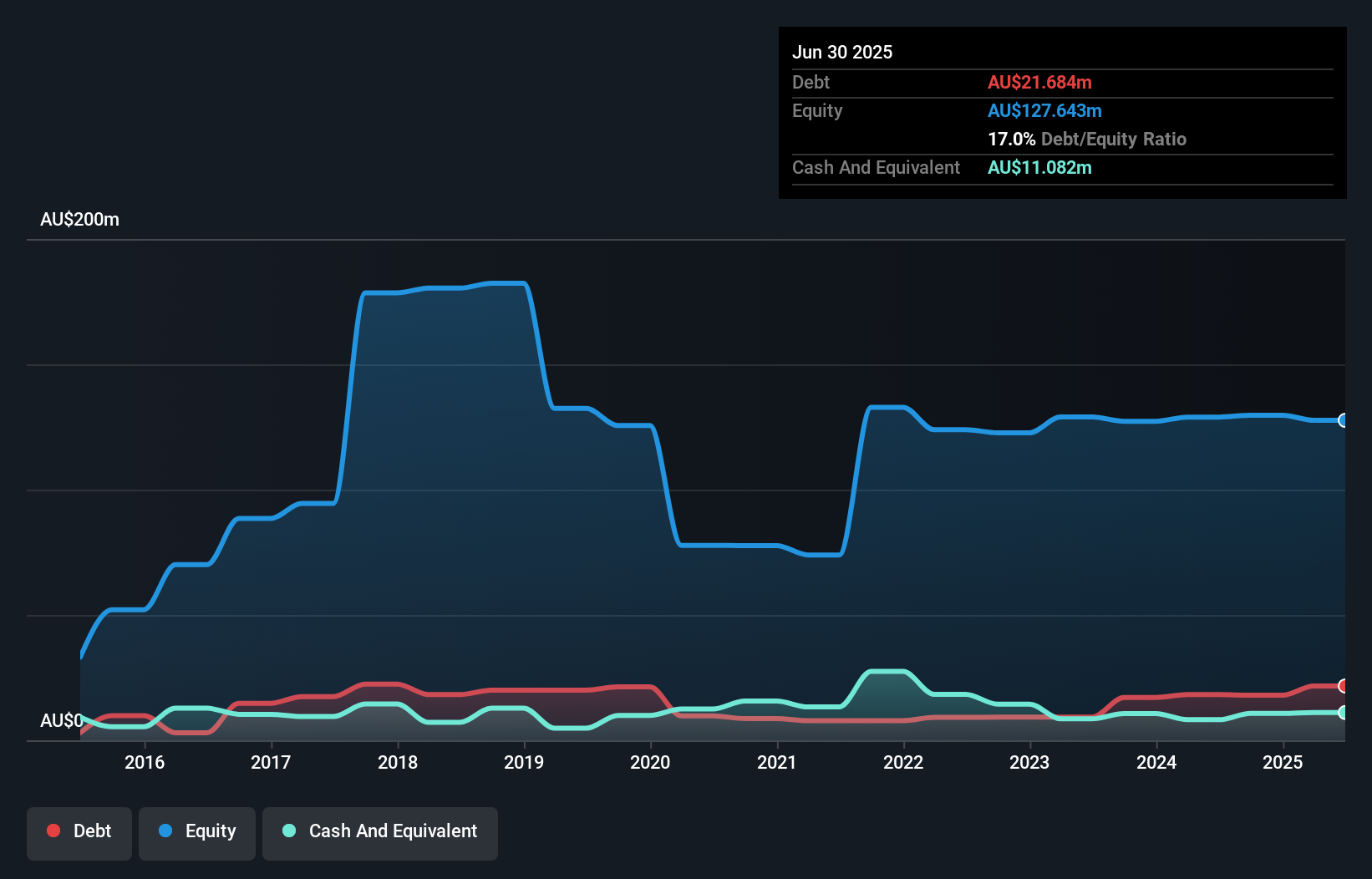
Task: Select the red Debt endpoint marker on chart
Action: 1344,686
